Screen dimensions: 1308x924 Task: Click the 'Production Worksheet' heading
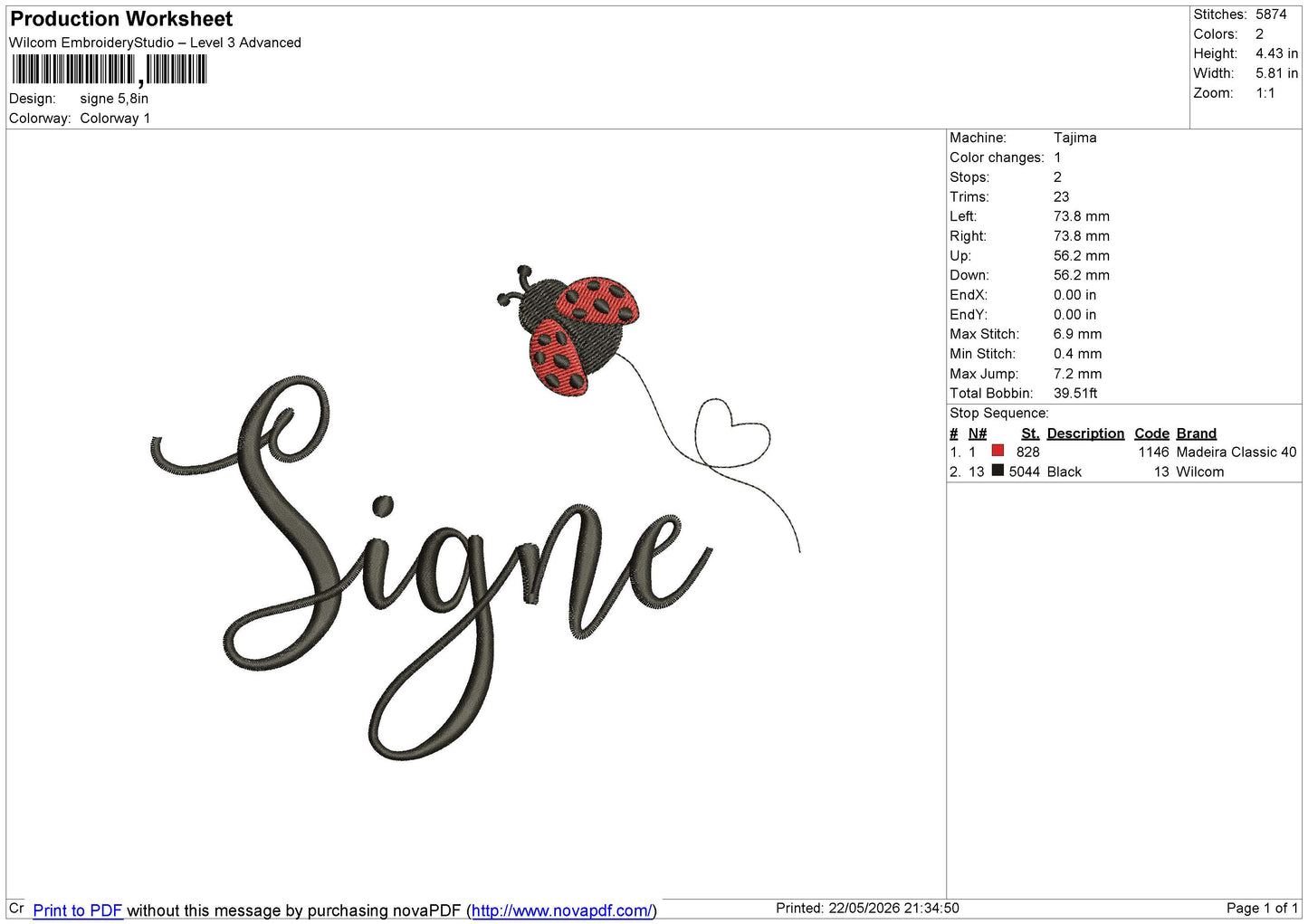click(121, 19)
